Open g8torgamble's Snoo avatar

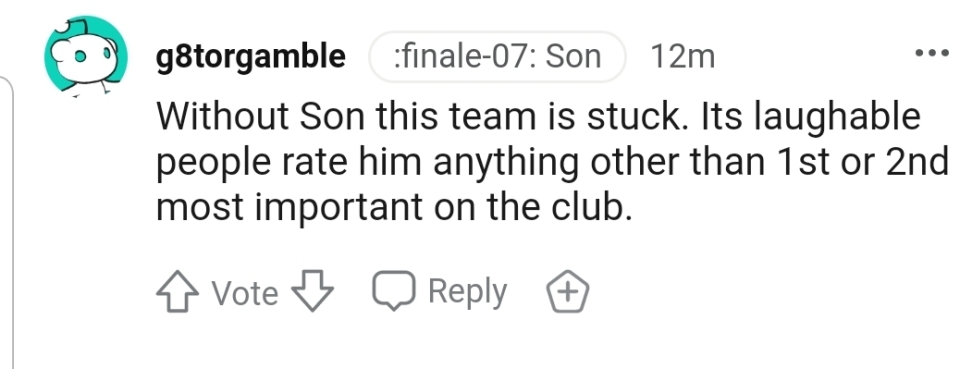(86, 56)
